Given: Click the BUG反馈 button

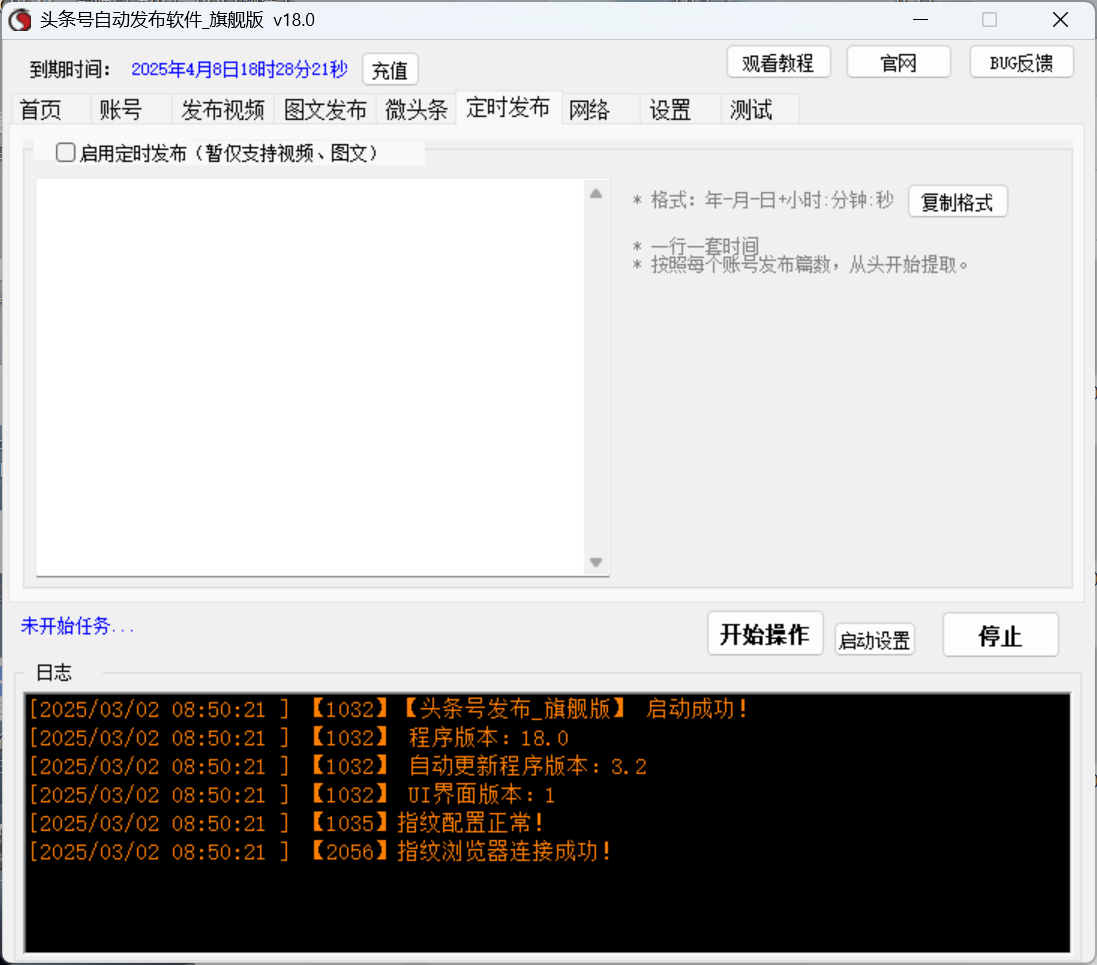Looking at the screenshot, I should 1021,63.
